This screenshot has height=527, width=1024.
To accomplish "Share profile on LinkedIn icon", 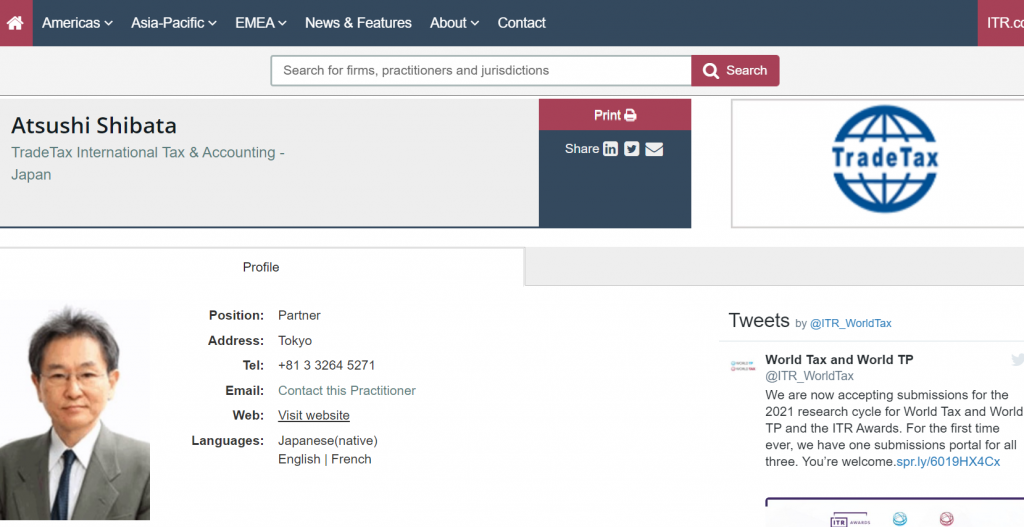I will [610, 149].
